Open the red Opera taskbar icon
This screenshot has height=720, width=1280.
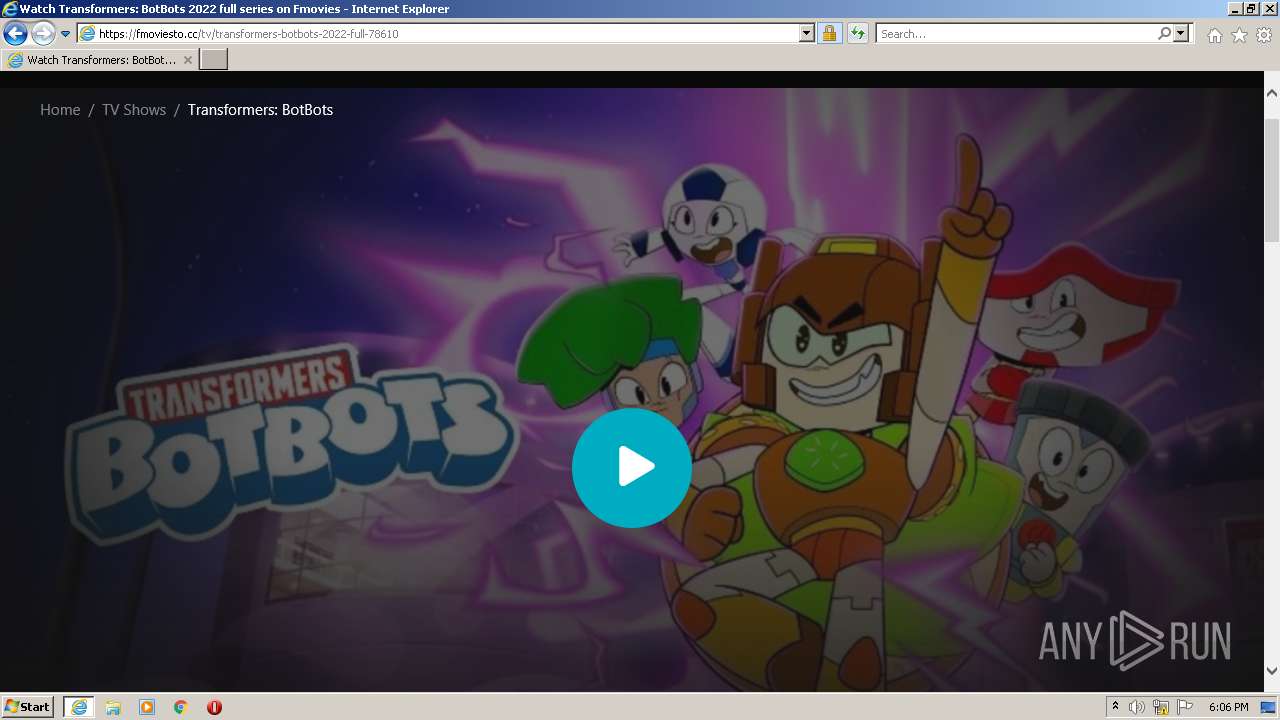214,707
